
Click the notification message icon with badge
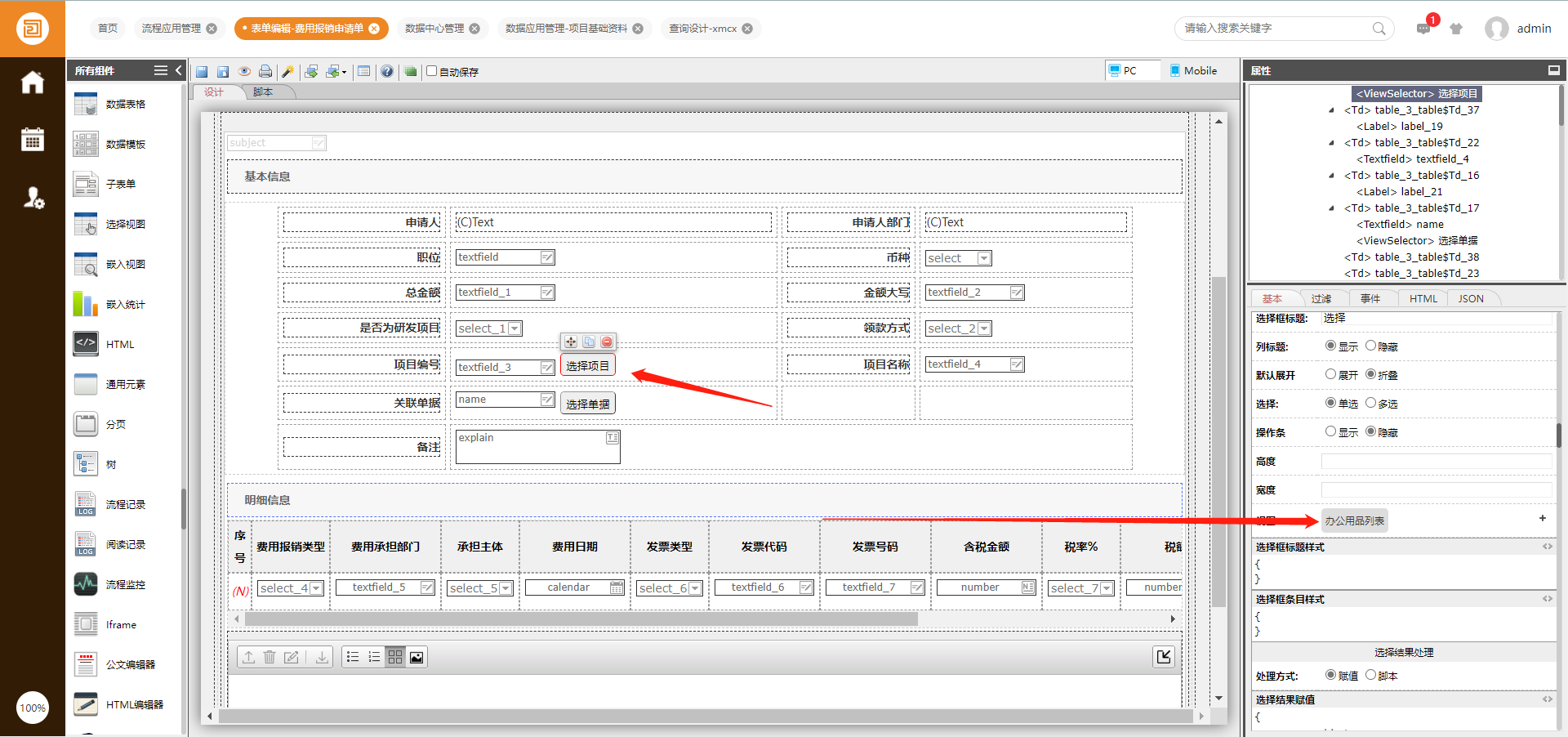(1423, 29)
